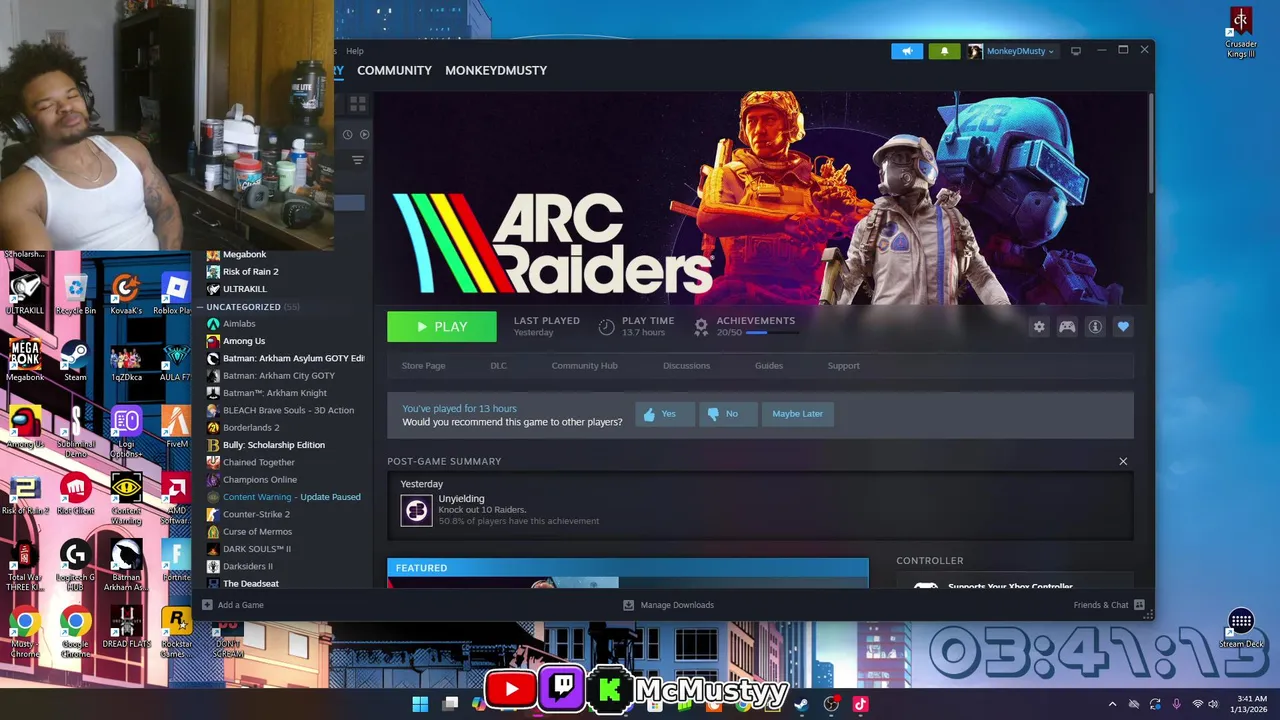
Task: Select Curse of Mermos in library
Action: pos(257,532)
